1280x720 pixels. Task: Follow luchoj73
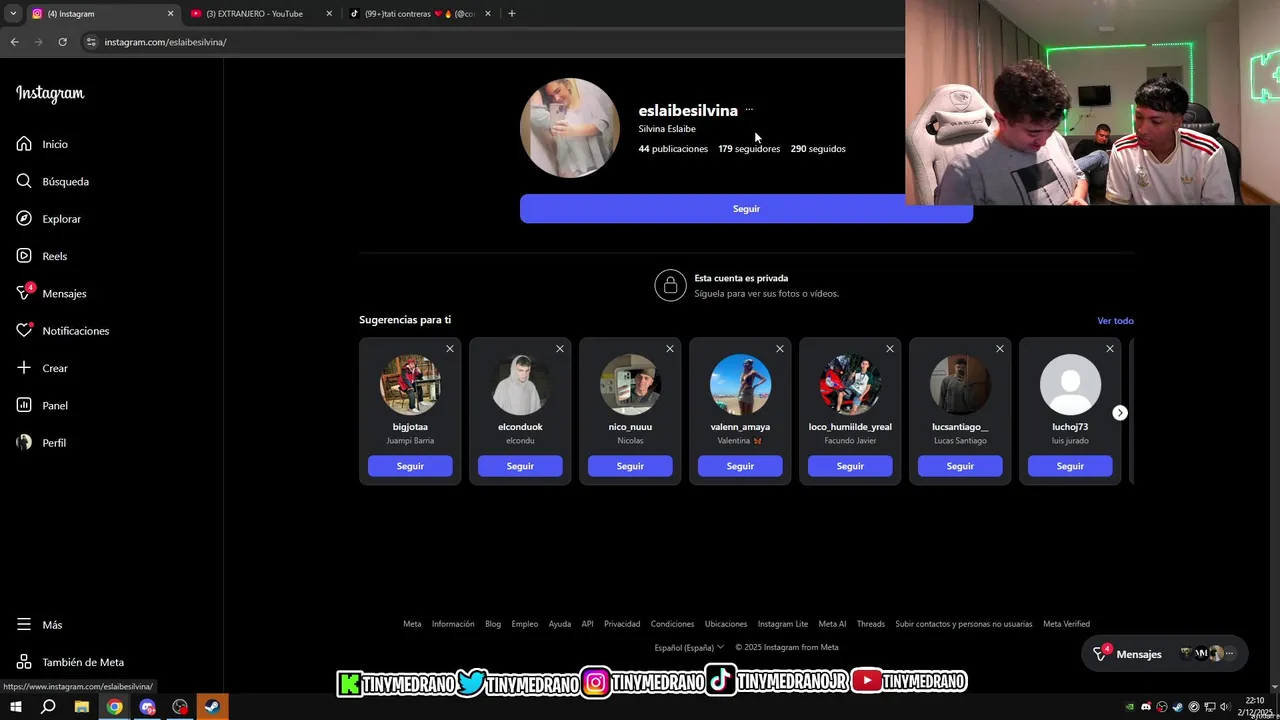[1070, 466]
